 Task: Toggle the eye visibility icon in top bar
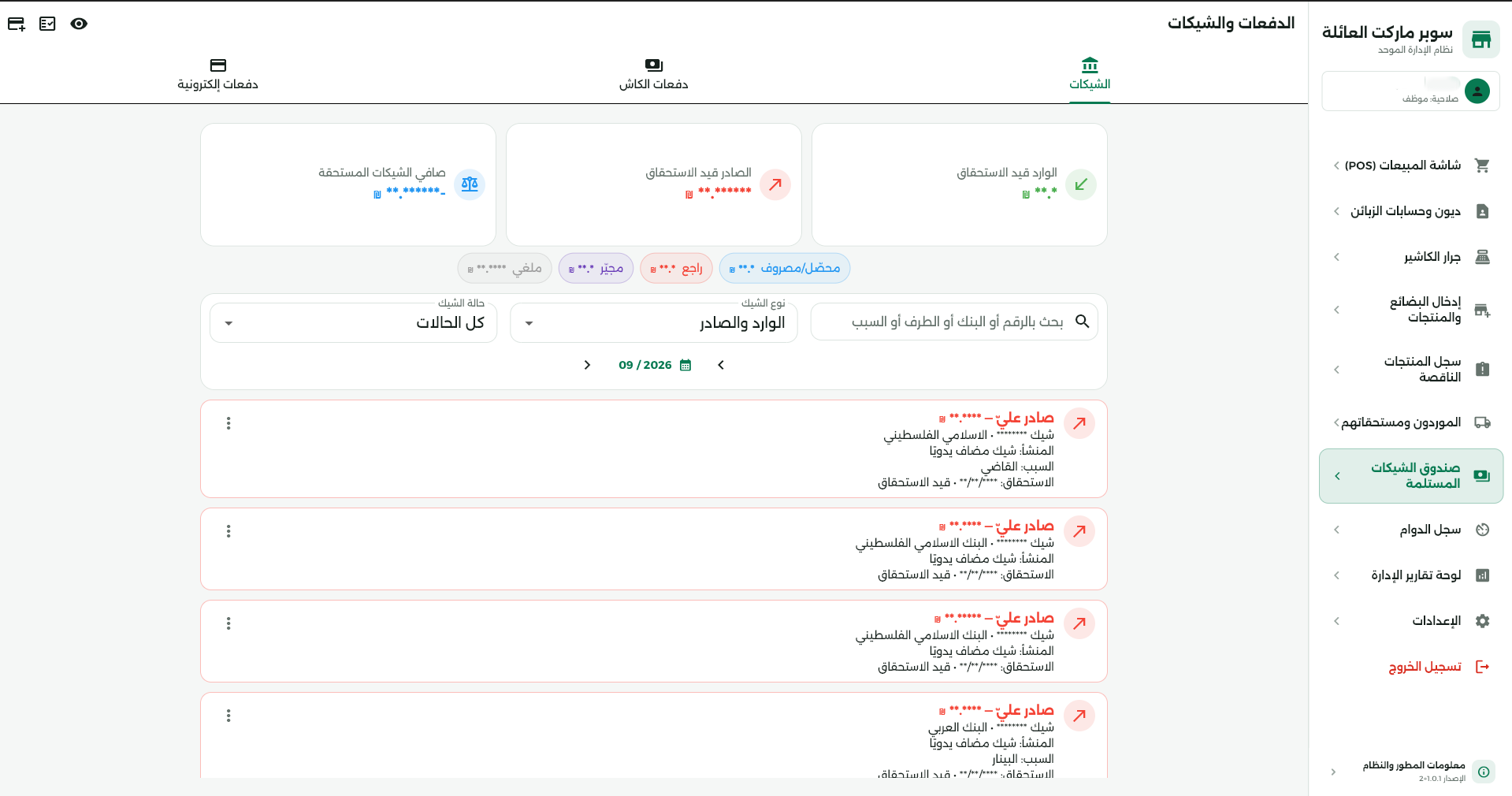click(x=79, y=24)
